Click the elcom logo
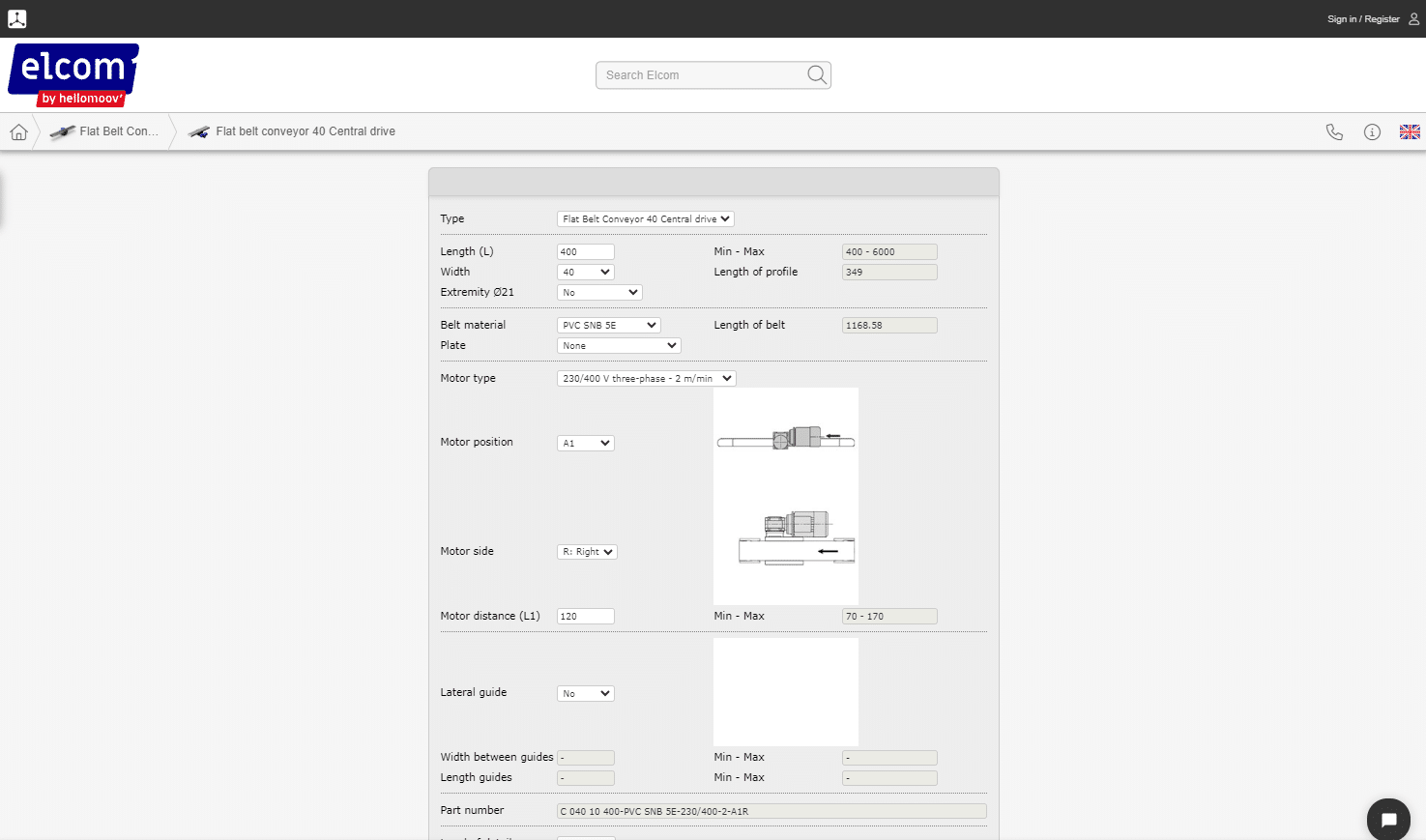This screenshot has width=1426, height=840. 73,74
